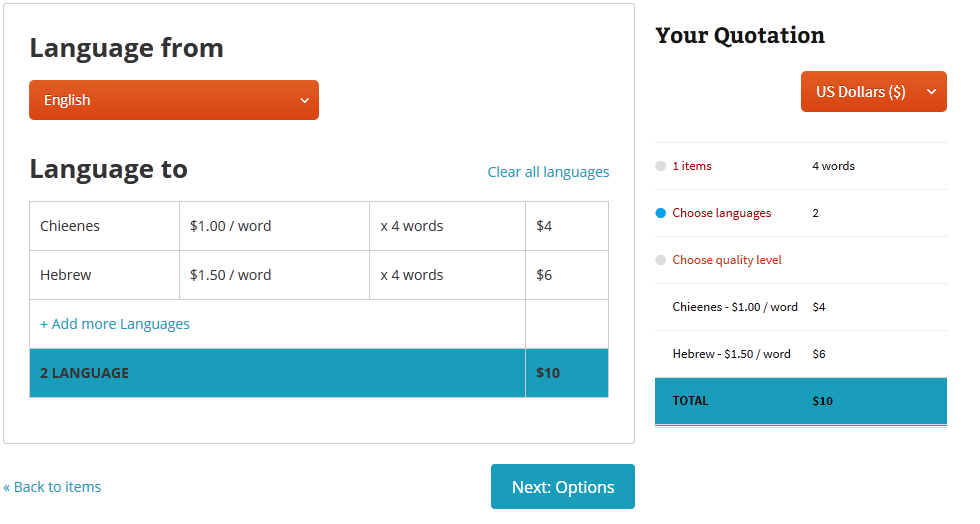Click the Hebrew language row cell
The height and width of the screenshot is (524, 980).
point(104,275)
